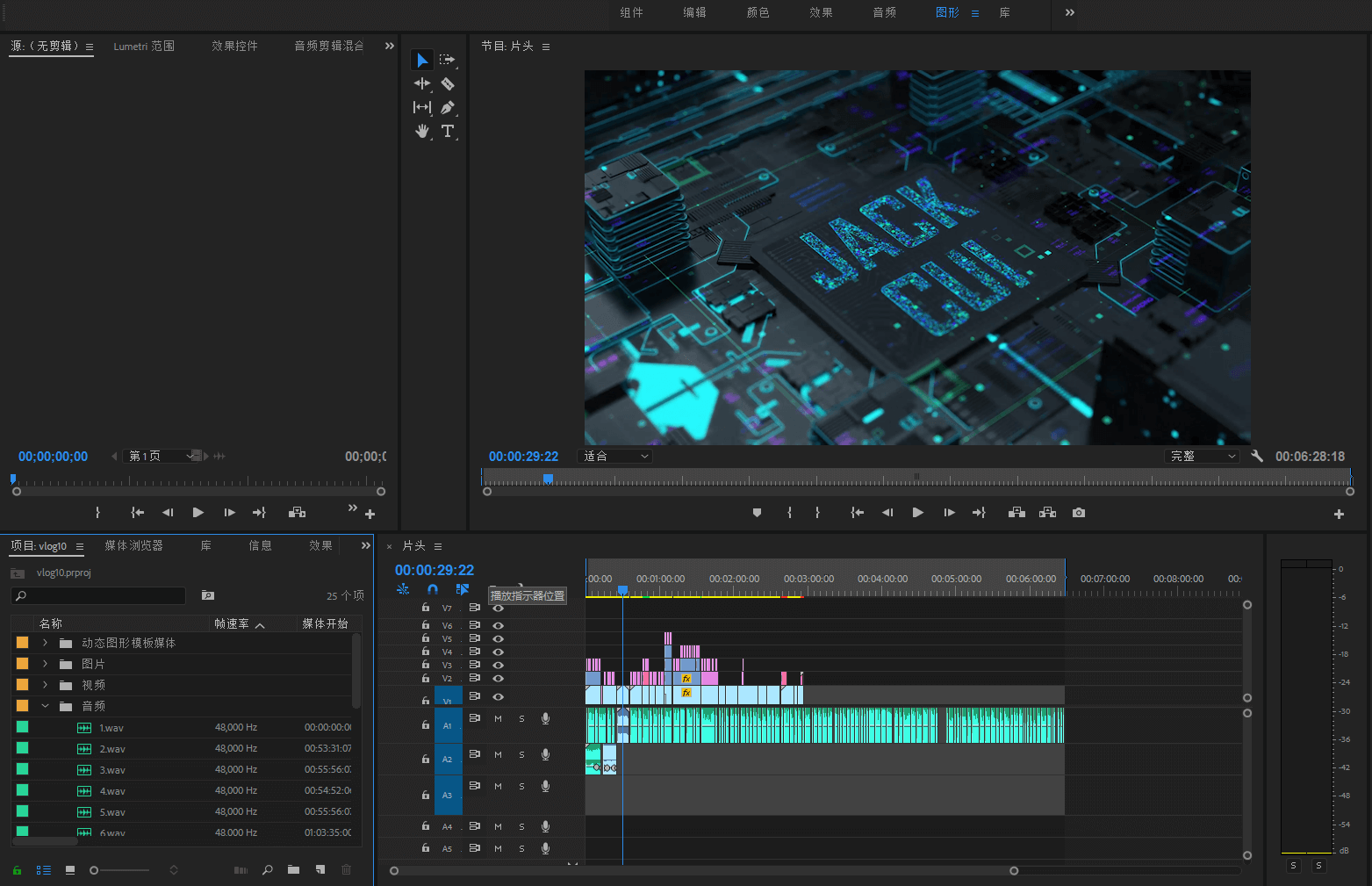This screenshot has height=886, width=1372.
Task: Switch to 颜色 workspace
Action: (758, 12)
